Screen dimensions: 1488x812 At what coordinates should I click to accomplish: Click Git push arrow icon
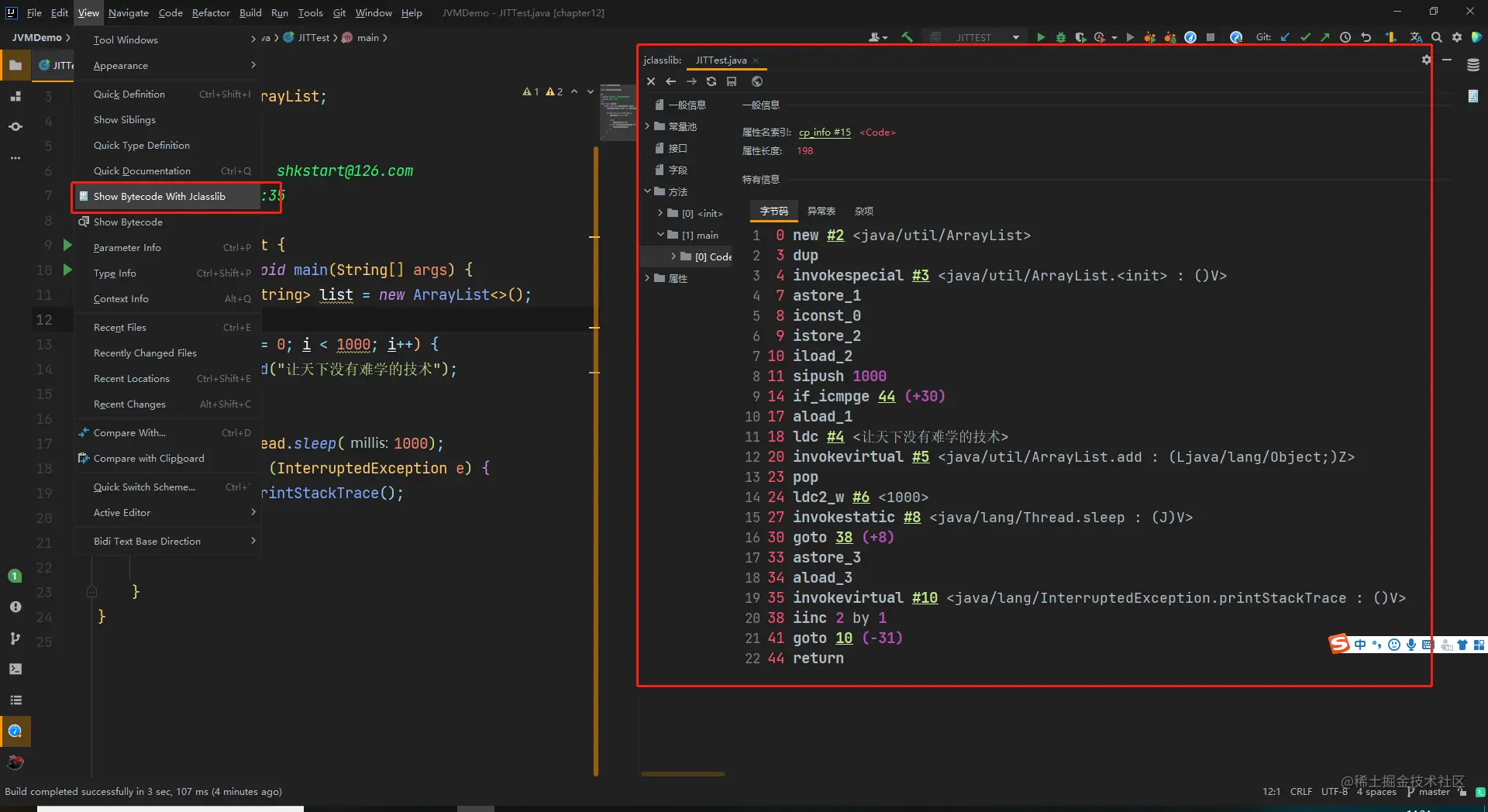pos(1325,37)
